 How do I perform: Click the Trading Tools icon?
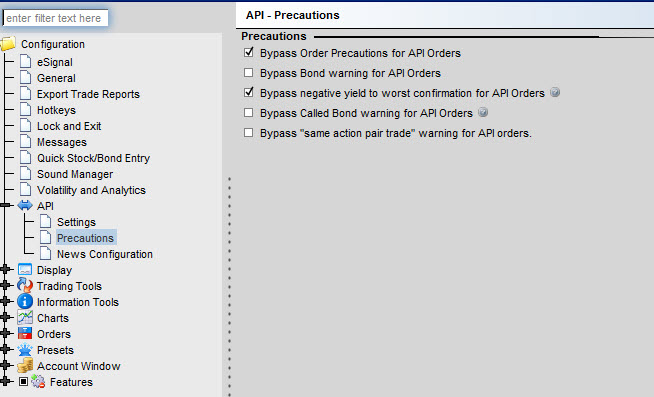25,286
